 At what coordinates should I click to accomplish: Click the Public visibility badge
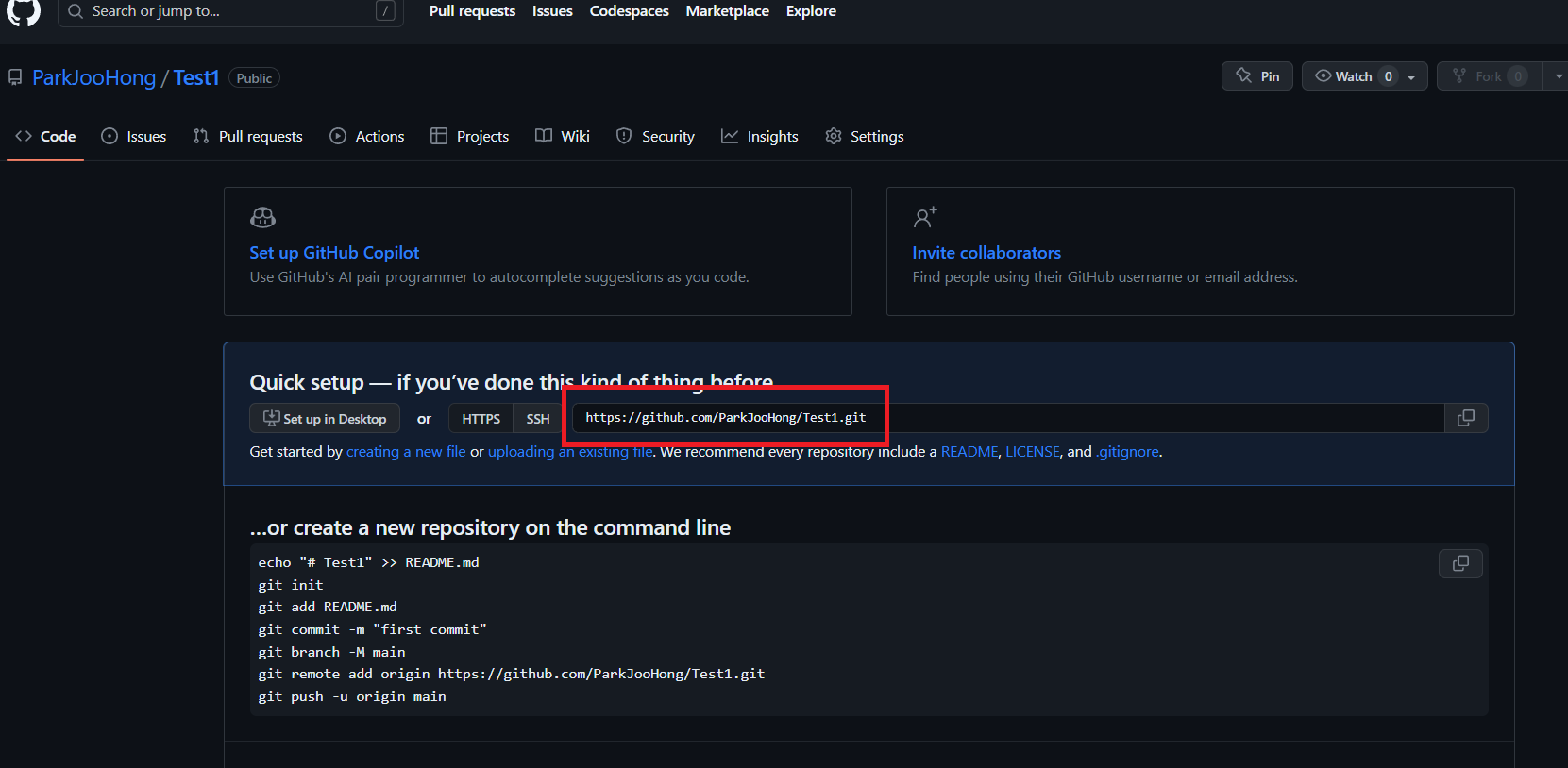click(254, 78)
